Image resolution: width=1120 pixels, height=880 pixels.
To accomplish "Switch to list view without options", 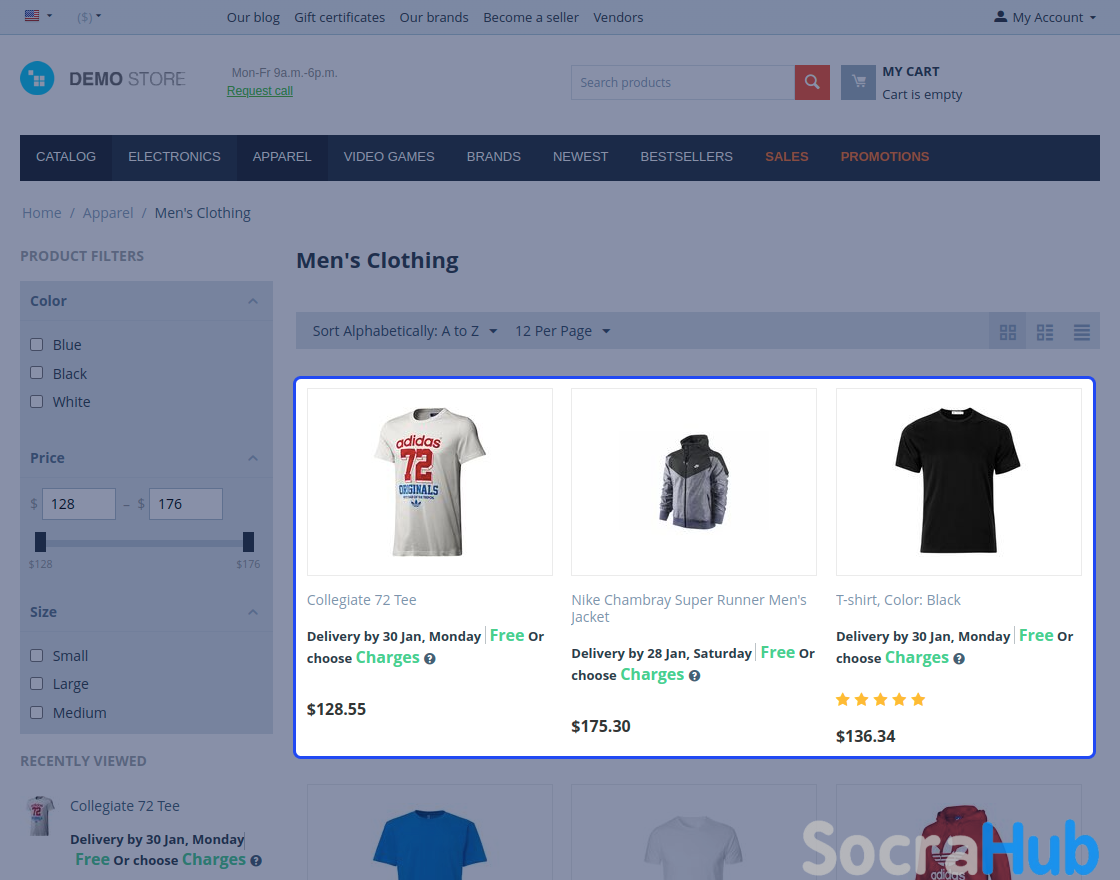I will (1045, 331).
